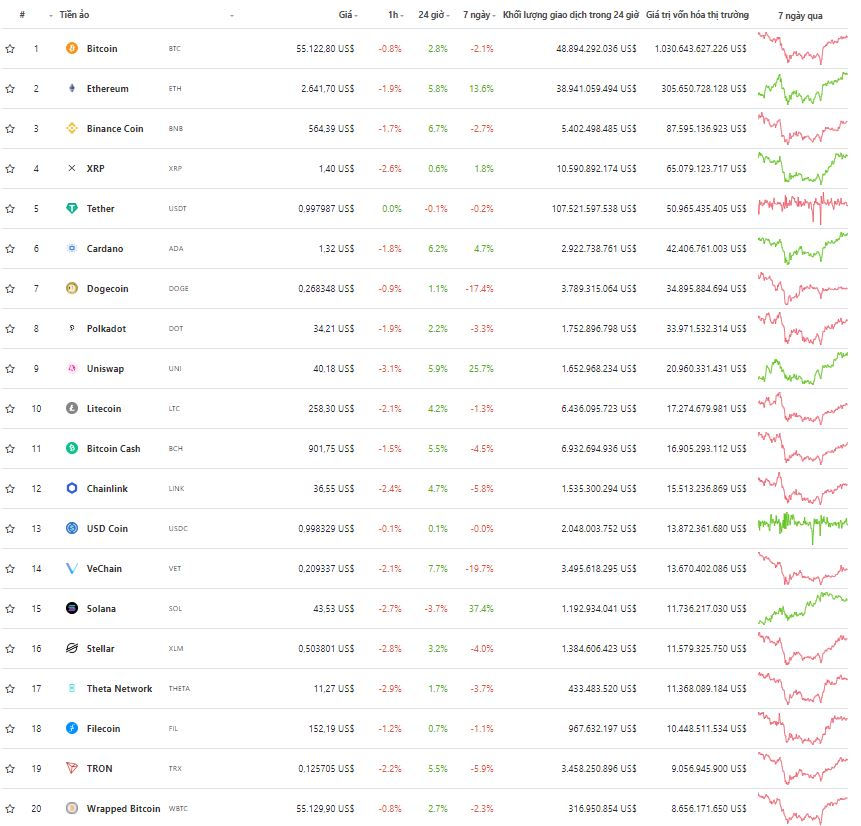The height and width of the screenshot is (826, 861).
Task: Click Solana's 37.4% weekly change
Action: click(x=481, y=609)
